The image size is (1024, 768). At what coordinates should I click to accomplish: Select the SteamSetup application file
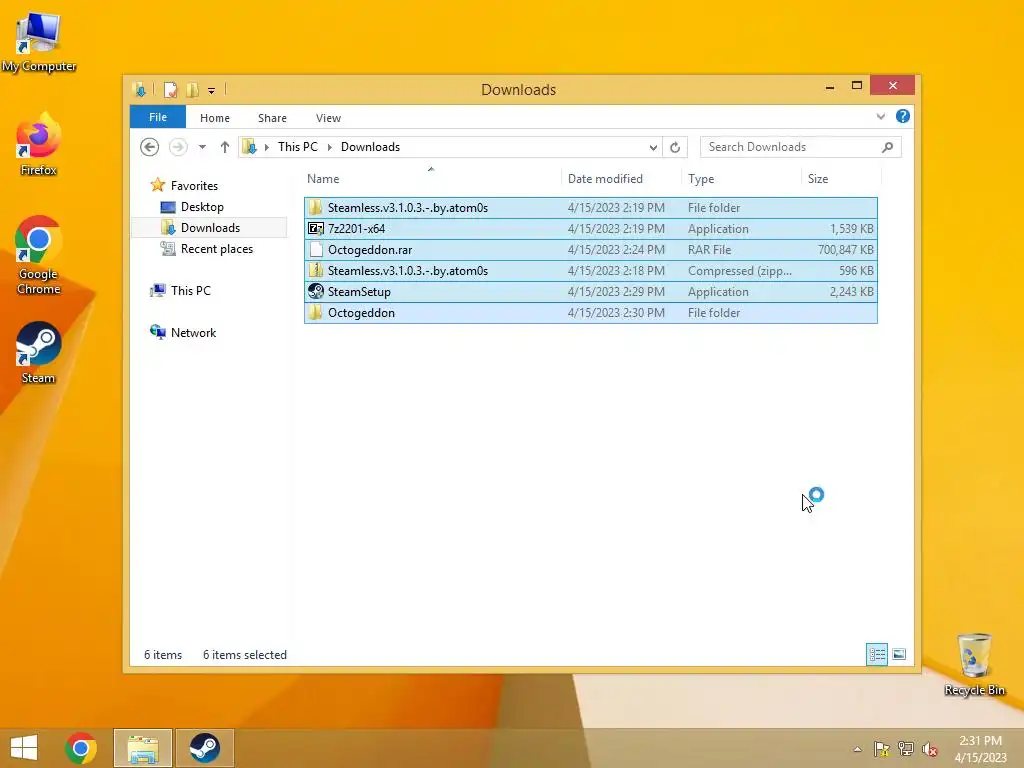[590, 291]
